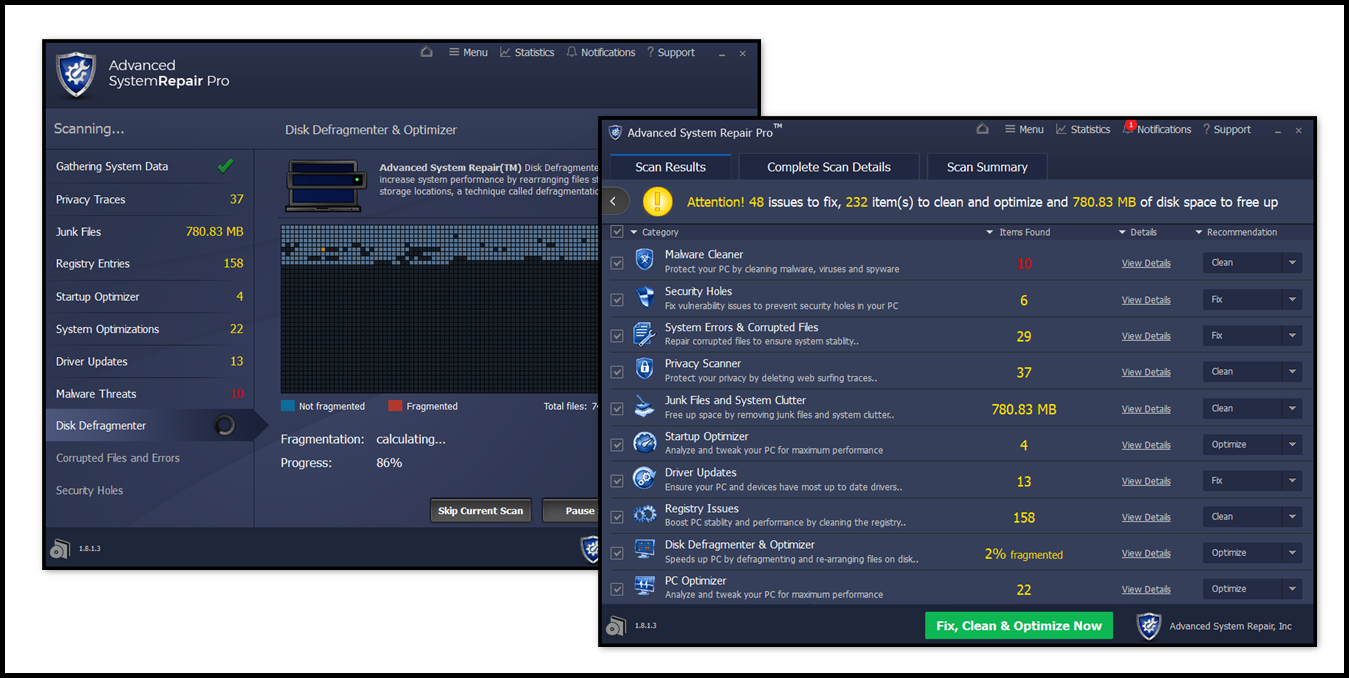
Task: Uncheck System Errors & Corrupted Files checkbox
Action: click(617, 336)
